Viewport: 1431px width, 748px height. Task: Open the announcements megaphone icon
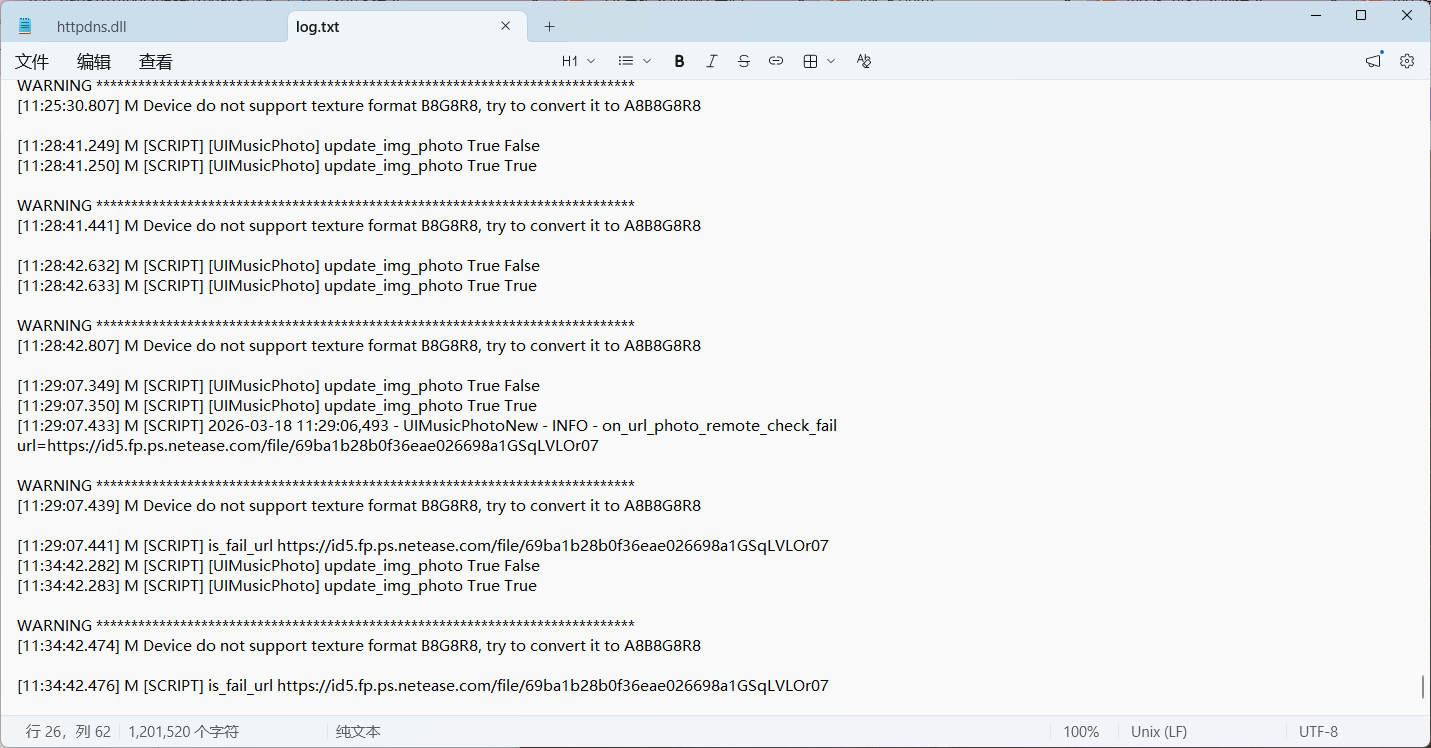tap(1374, 61)
